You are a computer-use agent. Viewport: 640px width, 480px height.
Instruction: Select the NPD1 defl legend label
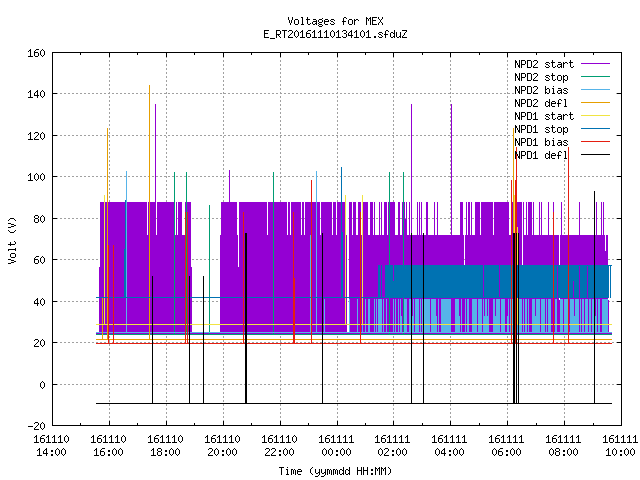[541, 156]
